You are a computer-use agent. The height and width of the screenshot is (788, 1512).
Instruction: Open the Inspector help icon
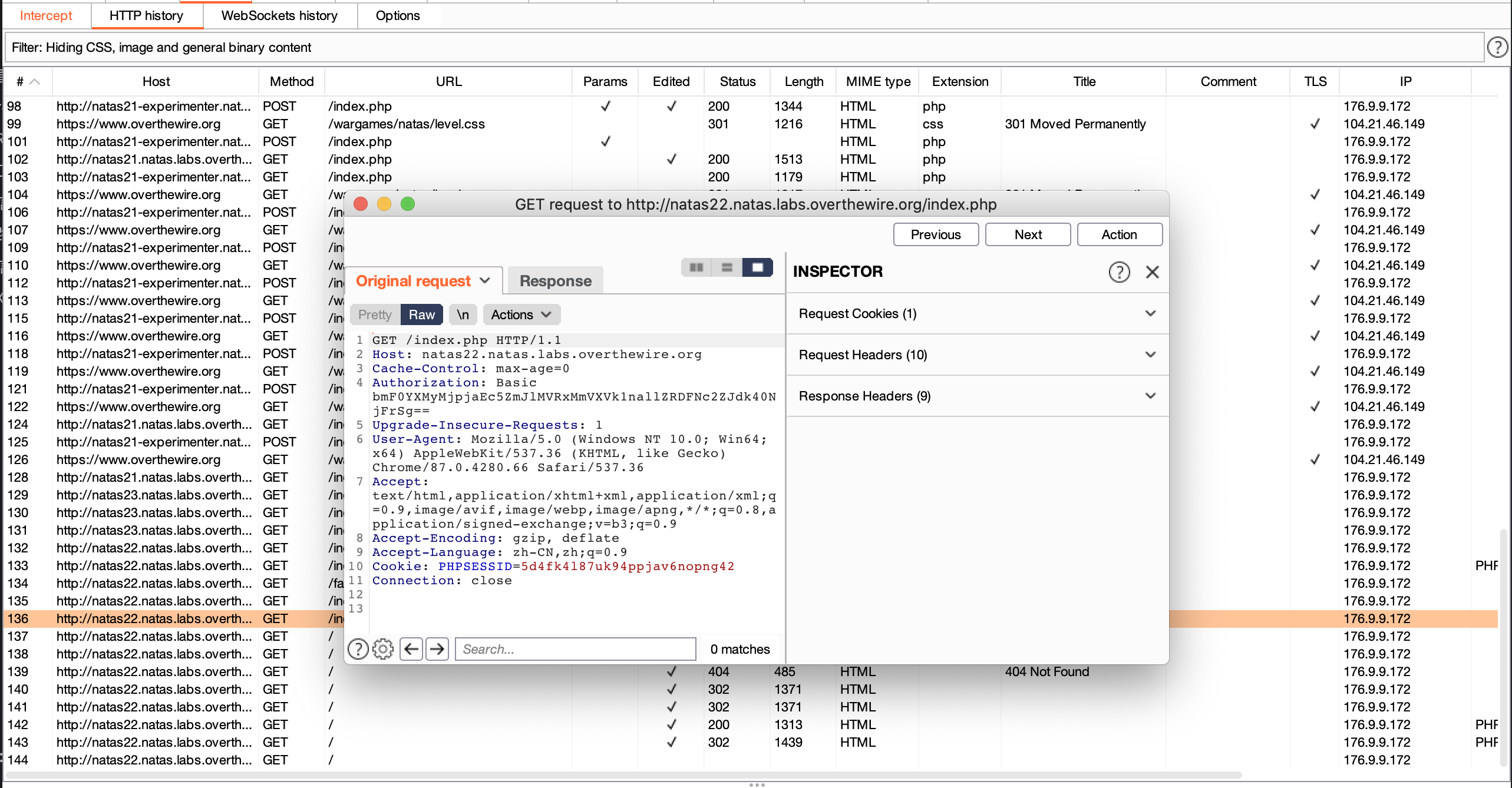tap(1119, 272)
